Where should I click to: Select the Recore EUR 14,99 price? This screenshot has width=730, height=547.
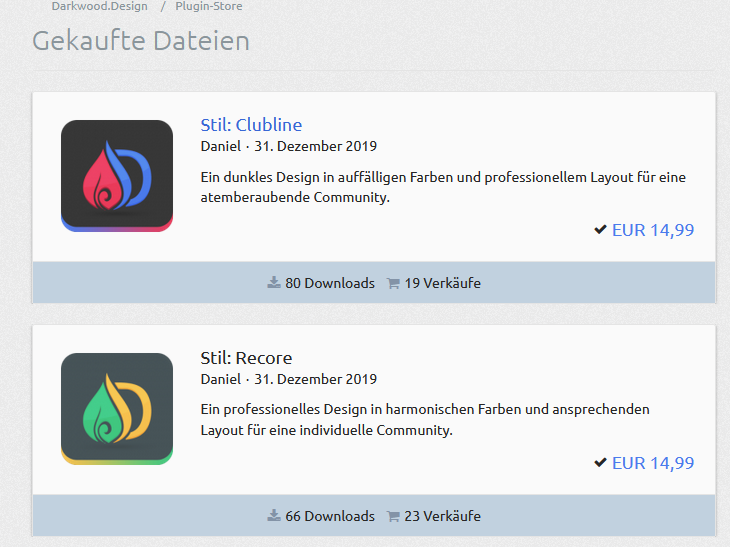652,463
